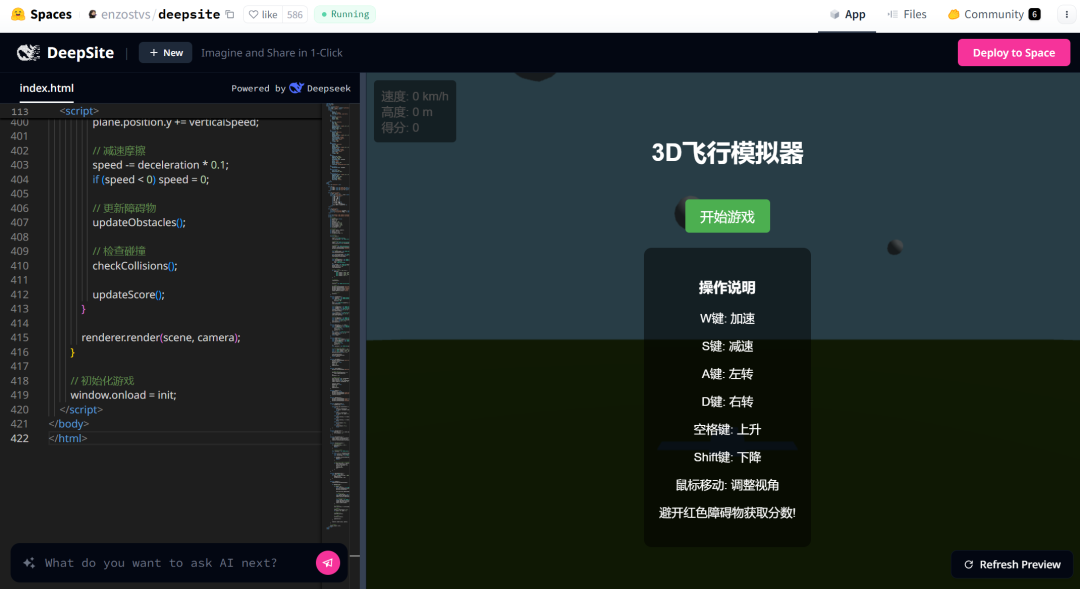Place cursor on checkCollisions(); line
This screenshot has height=589, width=1080.
click(135, 266)
